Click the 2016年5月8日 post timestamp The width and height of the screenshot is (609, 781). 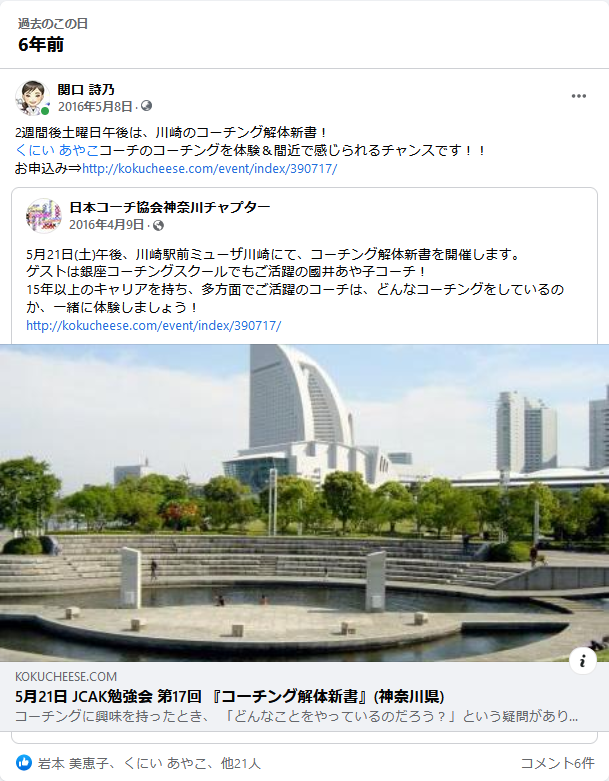(95, 107)
